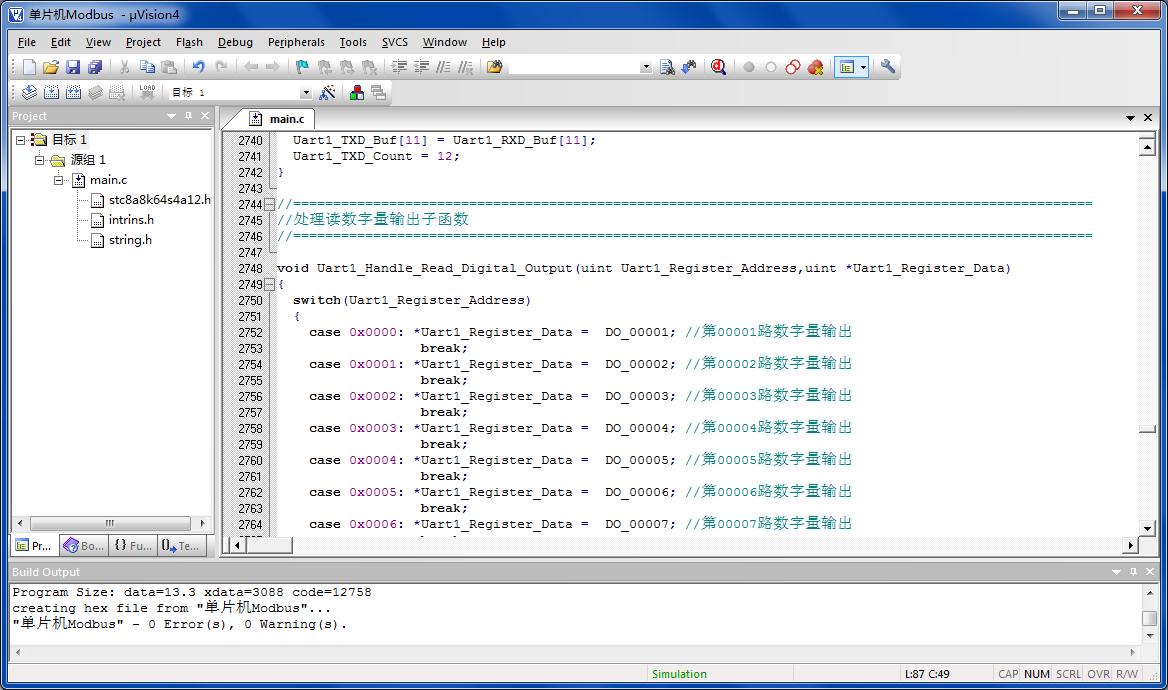
Task: Kill all breakpoints icon
Action: 816,67
